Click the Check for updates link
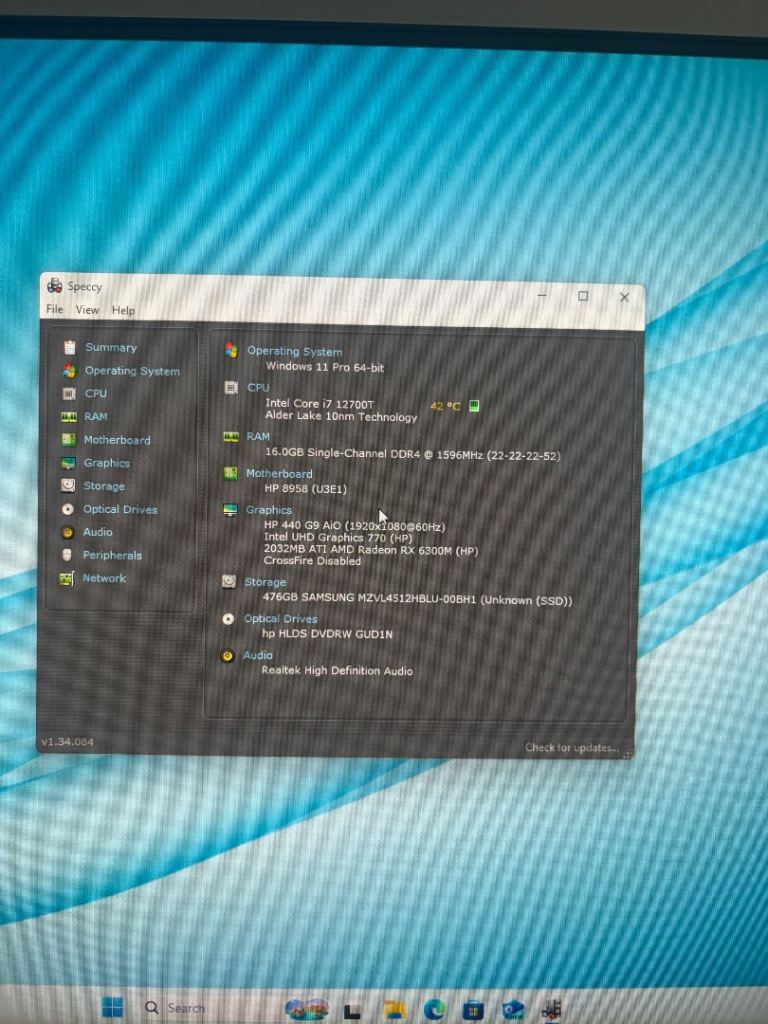Screen dimensions: 768x1024 [571, 747]
